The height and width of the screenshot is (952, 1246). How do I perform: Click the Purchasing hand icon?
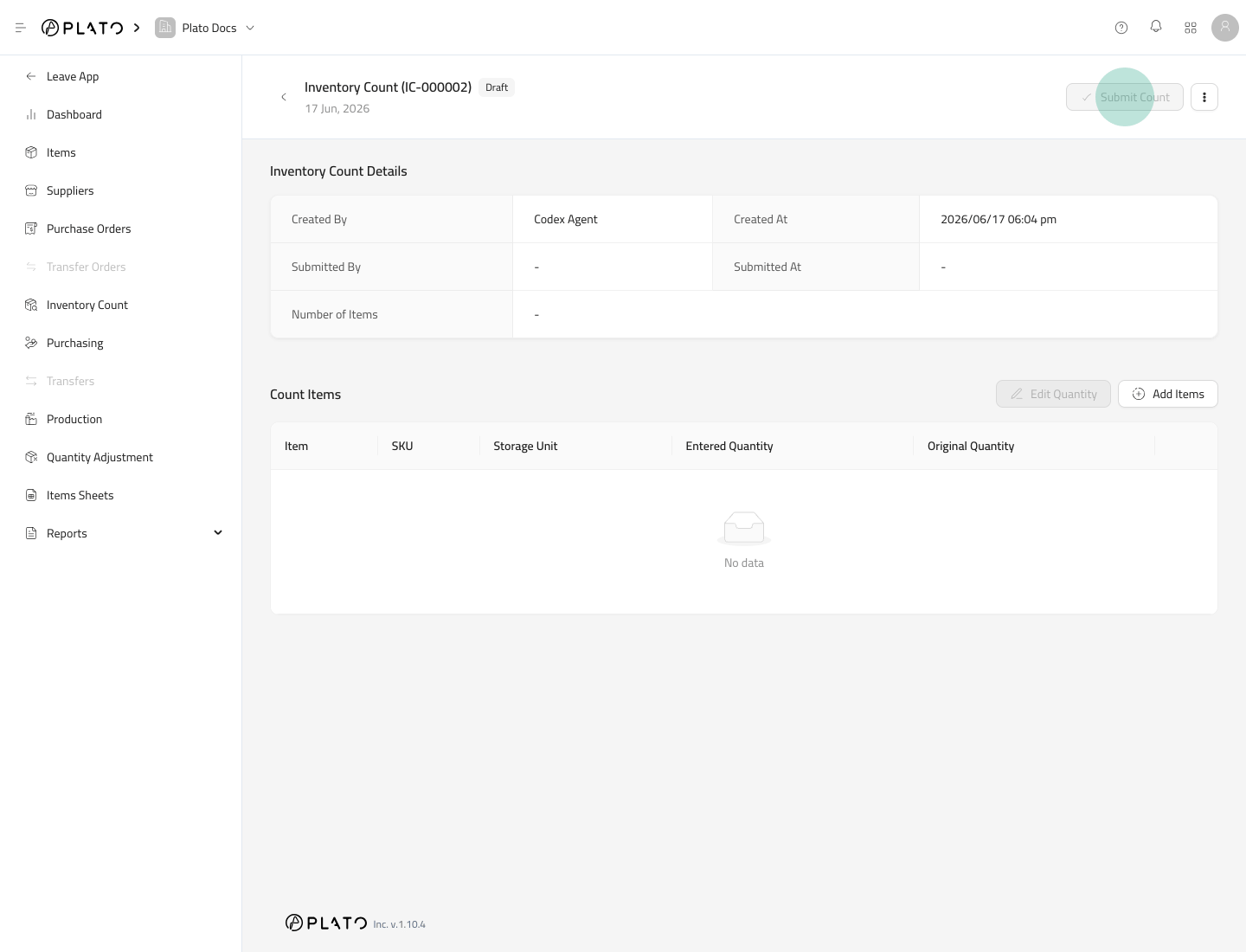(x=31, y=343)
